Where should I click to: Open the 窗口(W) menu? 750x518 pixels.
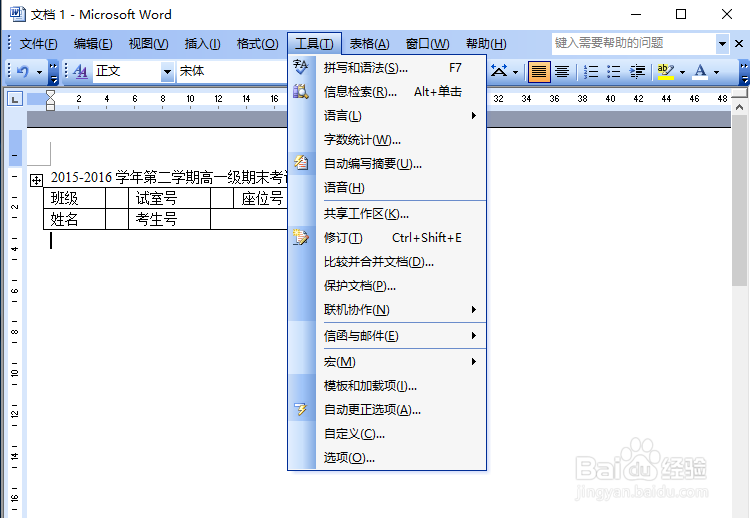[427, 44]
